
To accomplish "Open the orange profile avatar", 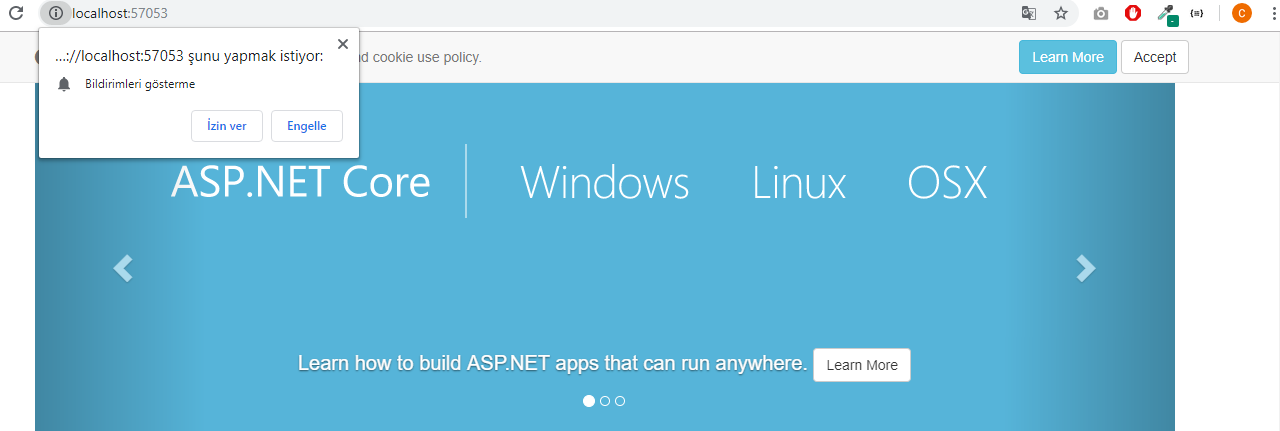I will (x=1241, y=13).
